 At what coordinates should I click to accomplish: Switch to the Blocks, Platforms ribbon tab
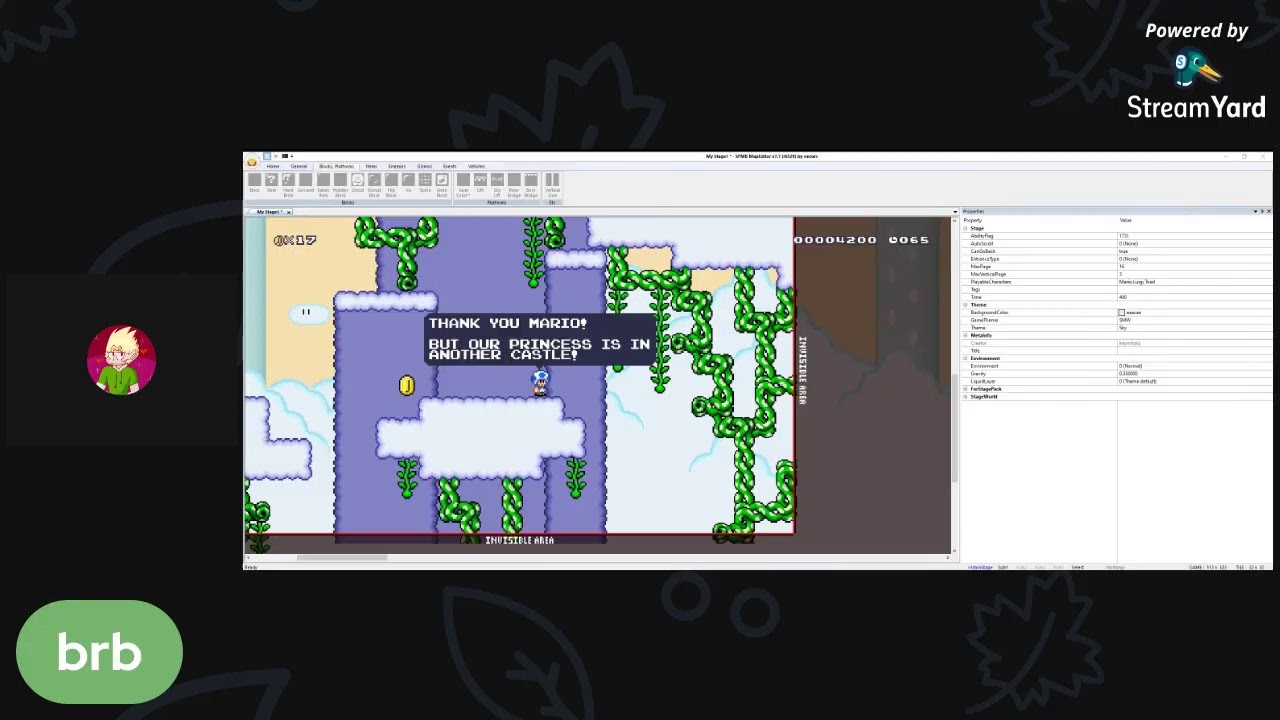coord(336,166)
